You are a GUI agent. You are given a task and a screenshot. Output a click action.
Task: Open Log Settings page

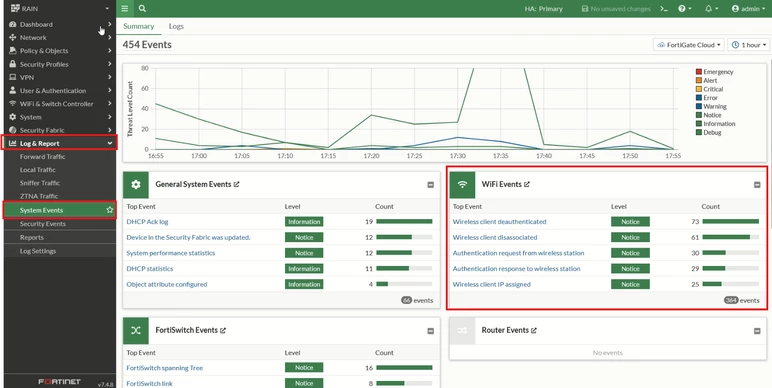click(x=38, y=251)
